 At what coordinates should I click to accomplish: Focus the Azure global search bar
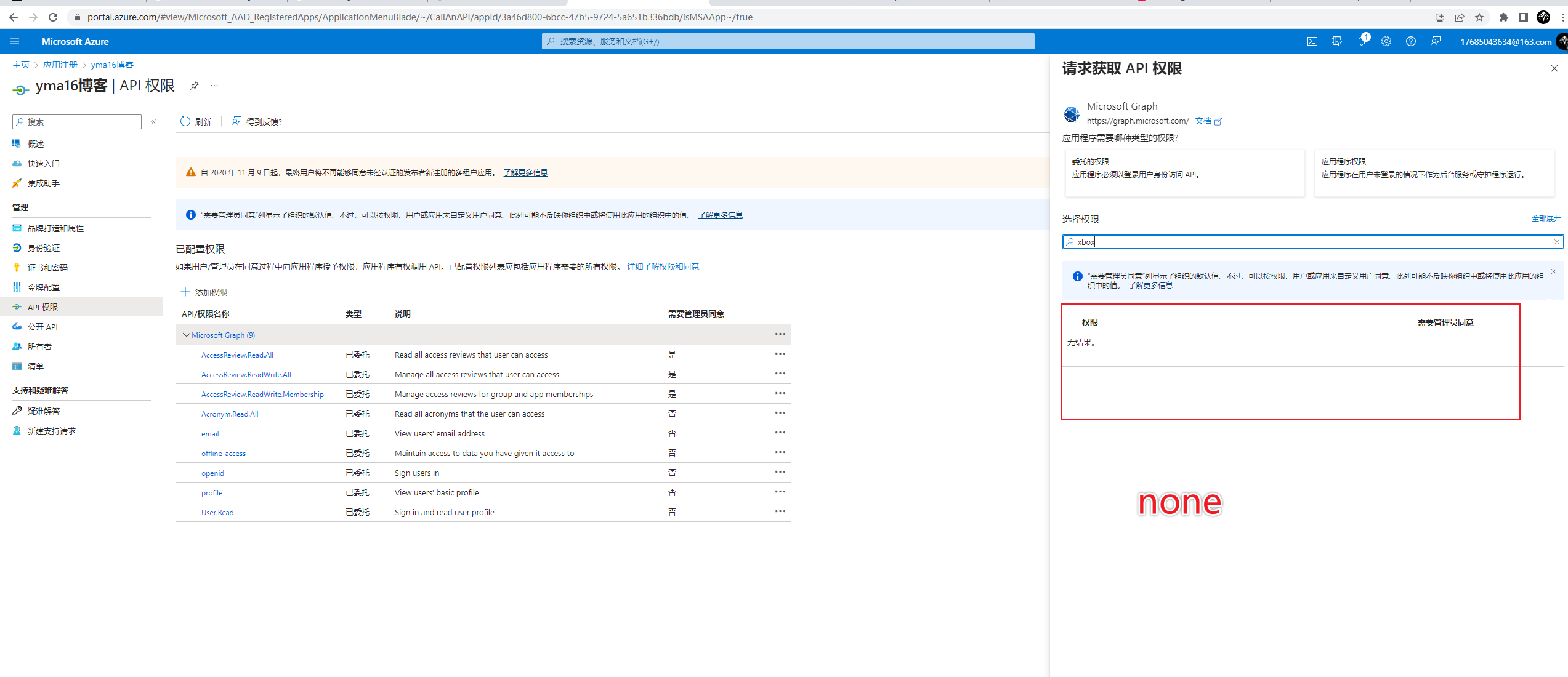788,41
